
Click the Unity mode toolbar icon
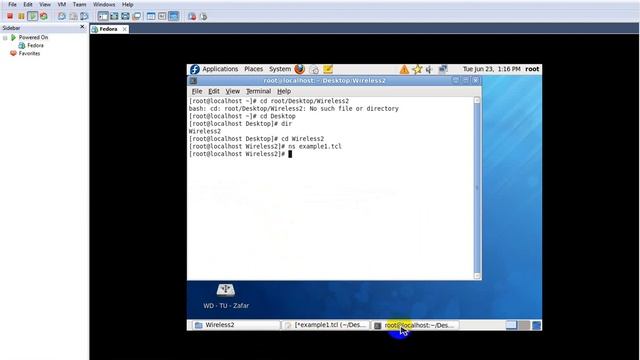137,16
